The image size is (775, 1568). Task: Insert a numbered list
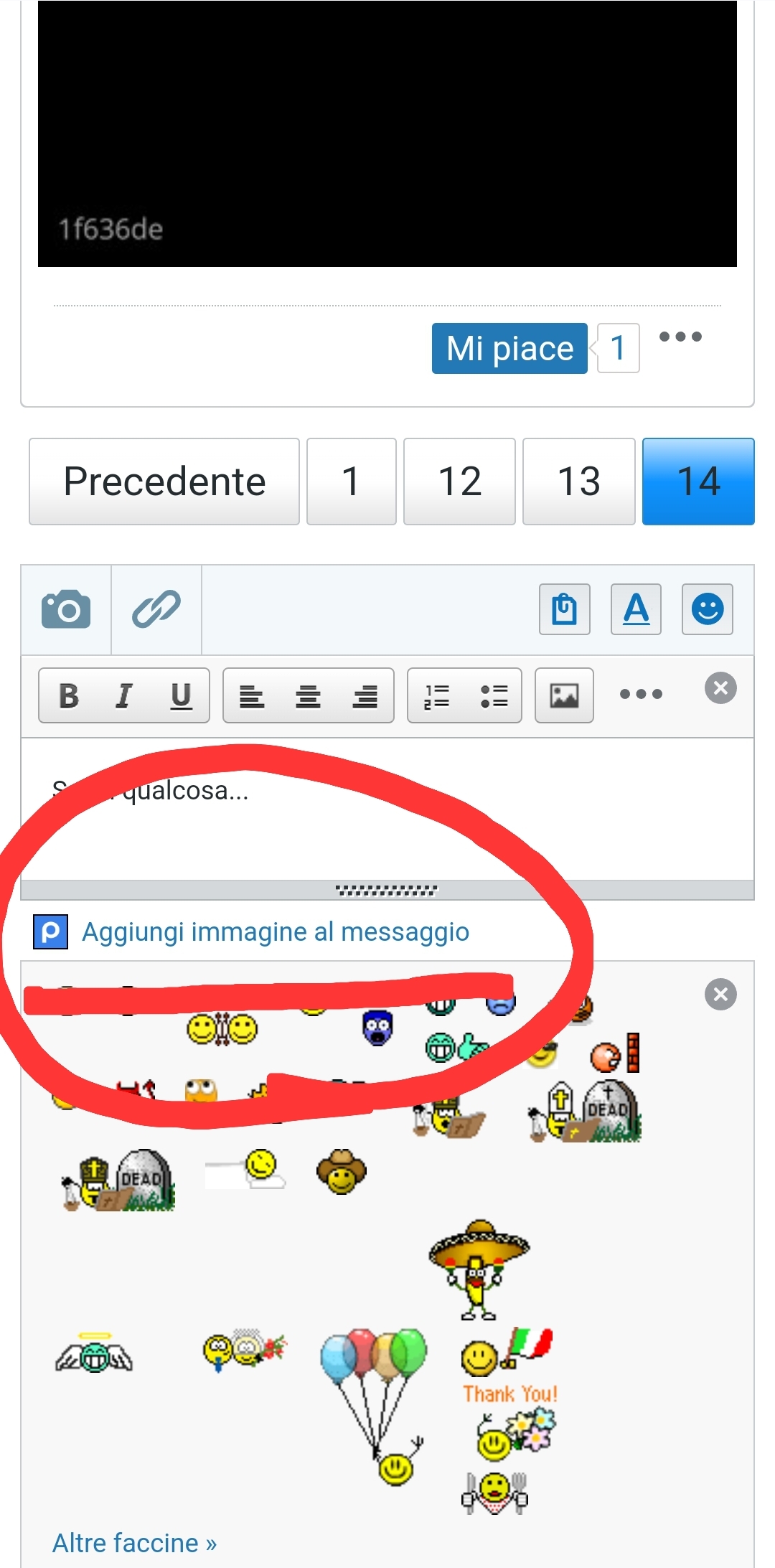pyautogui.click(x=436, y=695)
